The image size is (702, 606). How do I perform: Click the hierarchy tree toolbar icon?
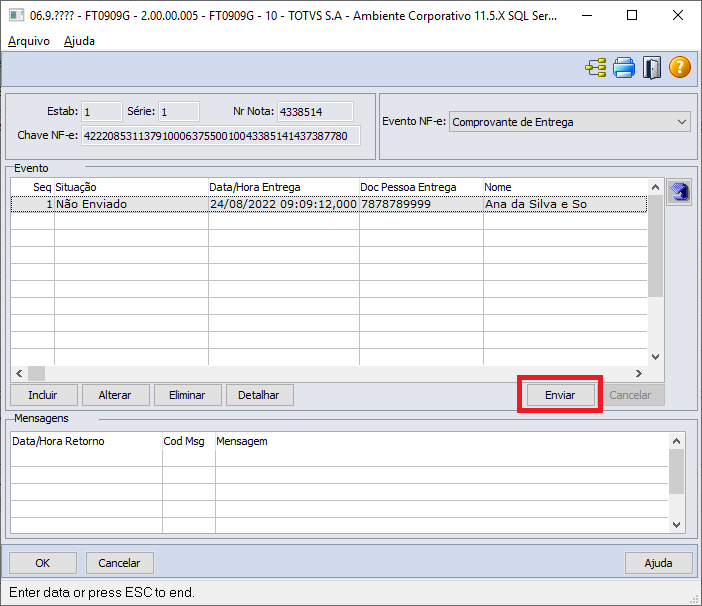(x=595, y=68)
